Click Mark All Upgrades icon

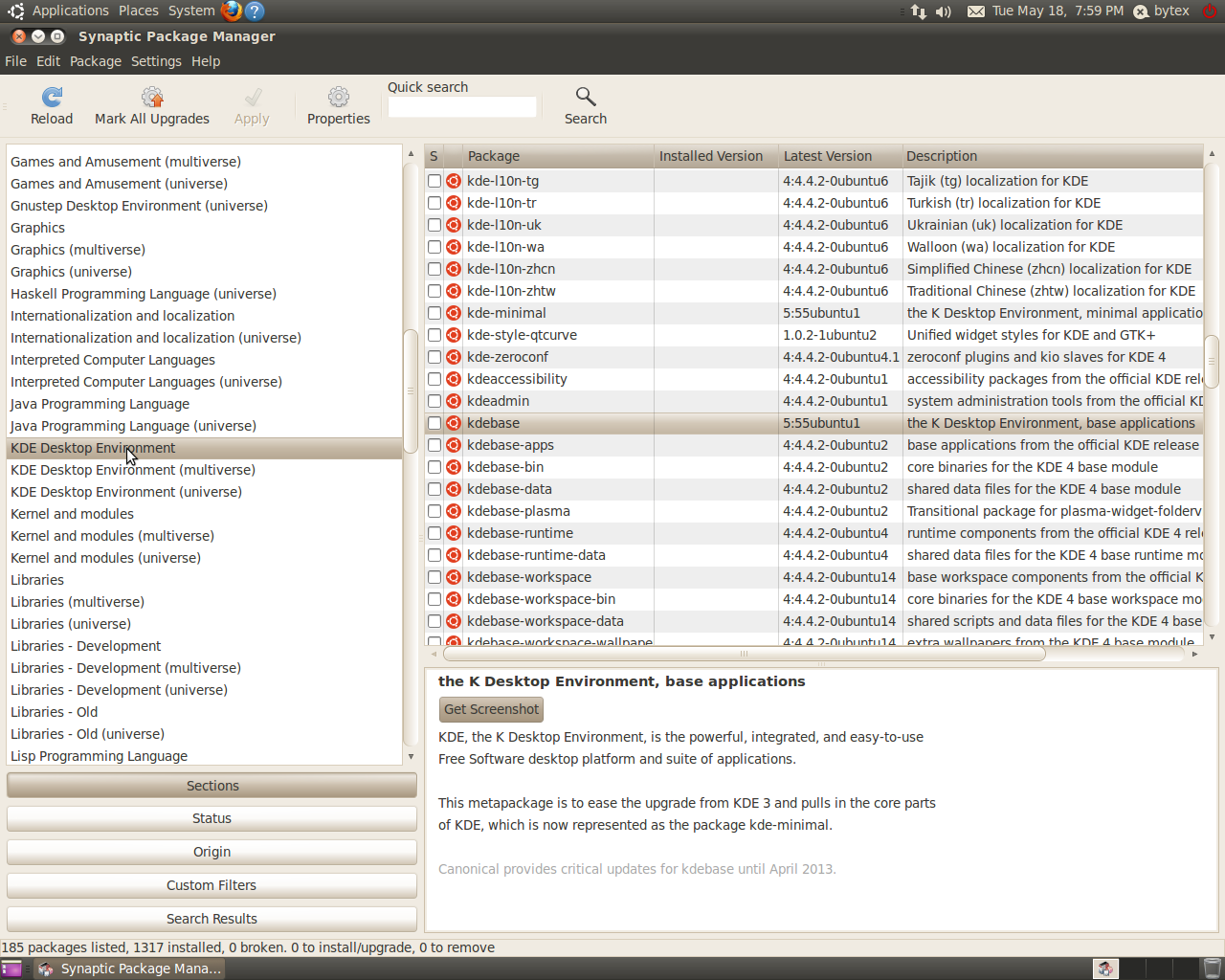tap(152, 97)
